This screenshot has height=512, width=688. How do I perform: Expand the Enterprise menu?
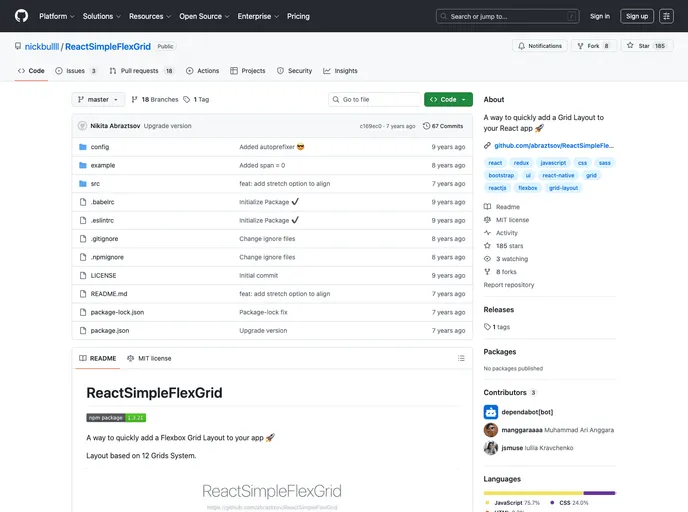tap(258, 16)
